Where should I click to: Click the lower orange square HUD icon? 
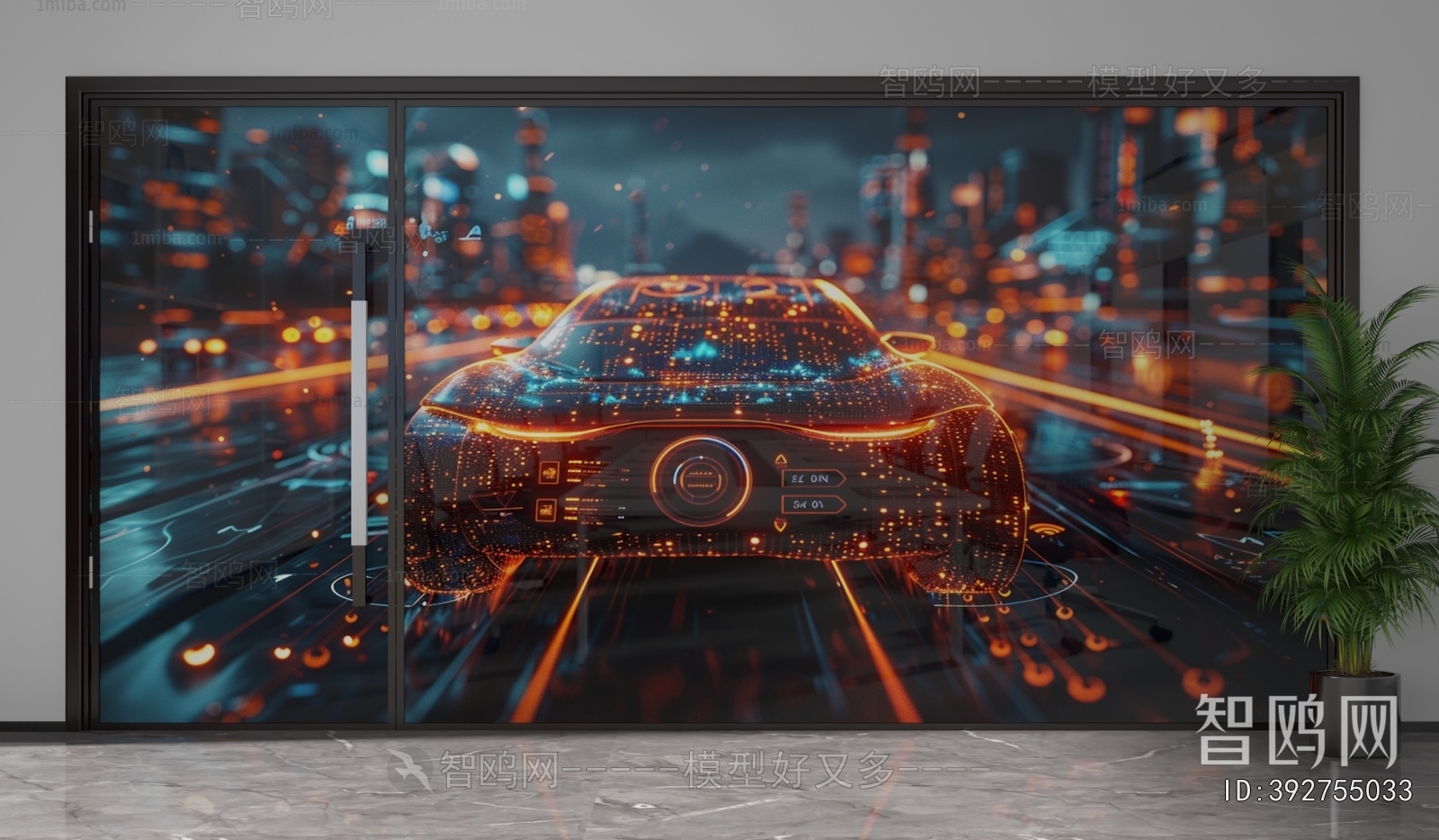(x=546, y=510)
